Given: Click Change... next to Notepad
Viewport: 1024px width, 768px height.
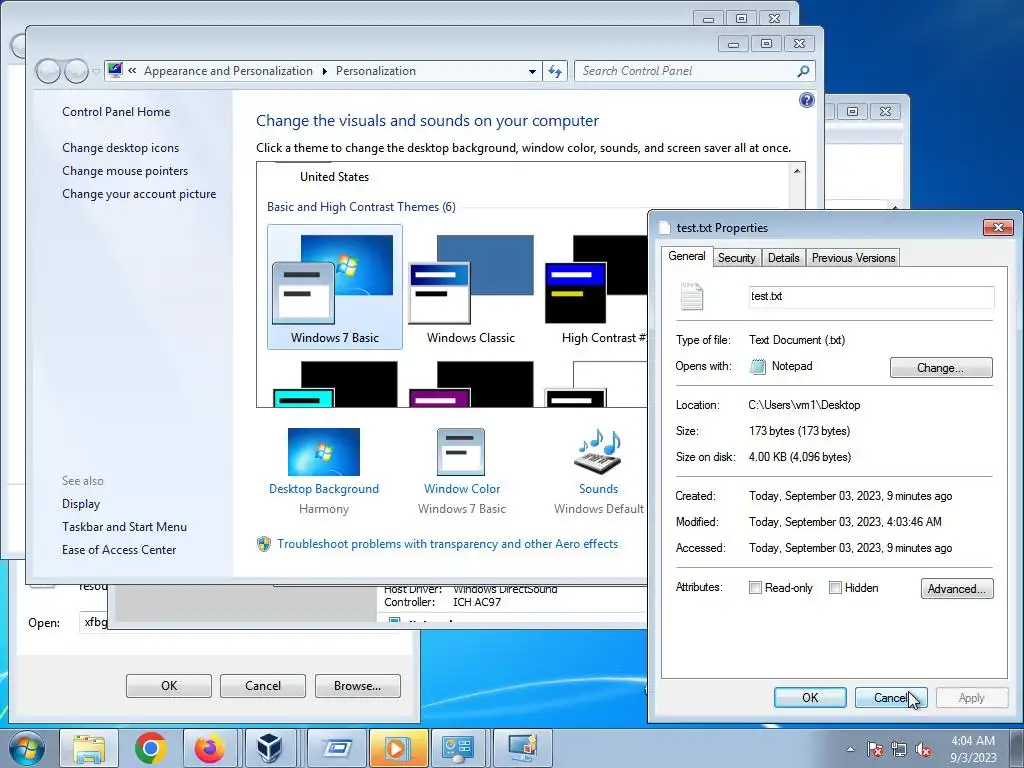Looking at the screenshot, I should click(x=940, y=368).
